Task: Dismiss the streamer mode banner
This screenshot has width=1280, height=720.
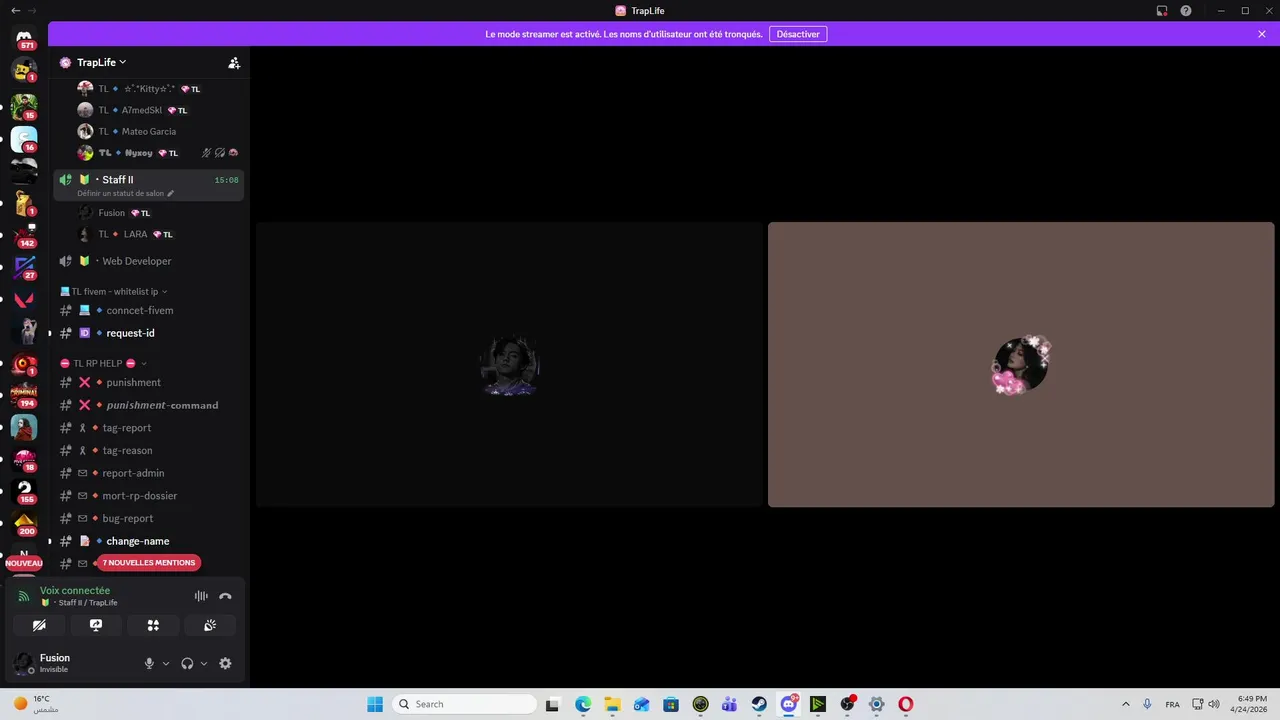Action: [1262, 34]
